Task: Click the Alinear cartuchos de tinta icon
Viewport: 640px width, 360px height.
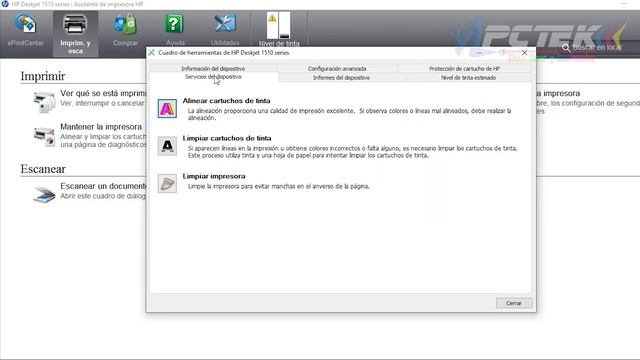Action: click(x=167, y=109)
